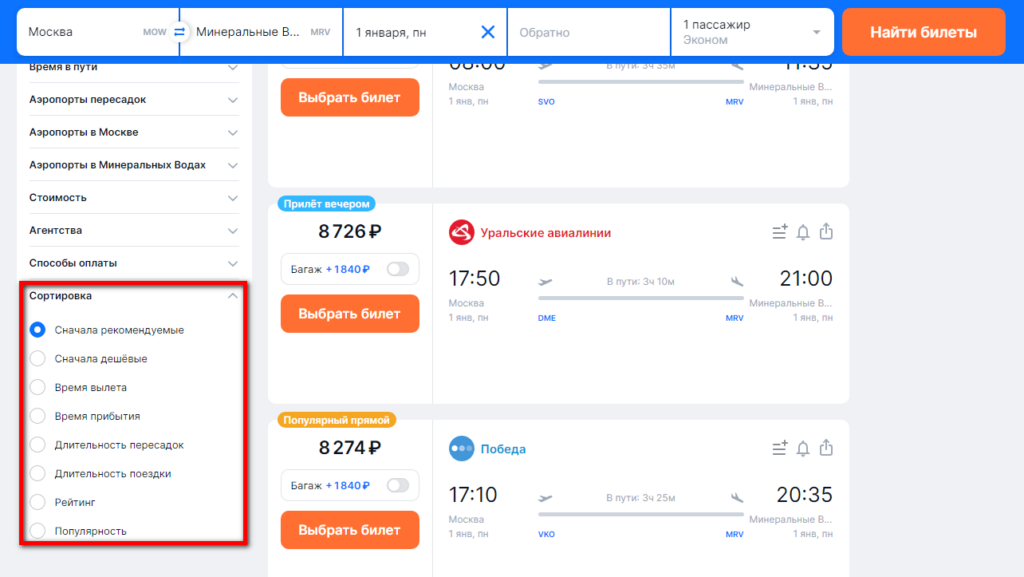Click the 'Найти билеты' search button

click(x=923, y=32)
